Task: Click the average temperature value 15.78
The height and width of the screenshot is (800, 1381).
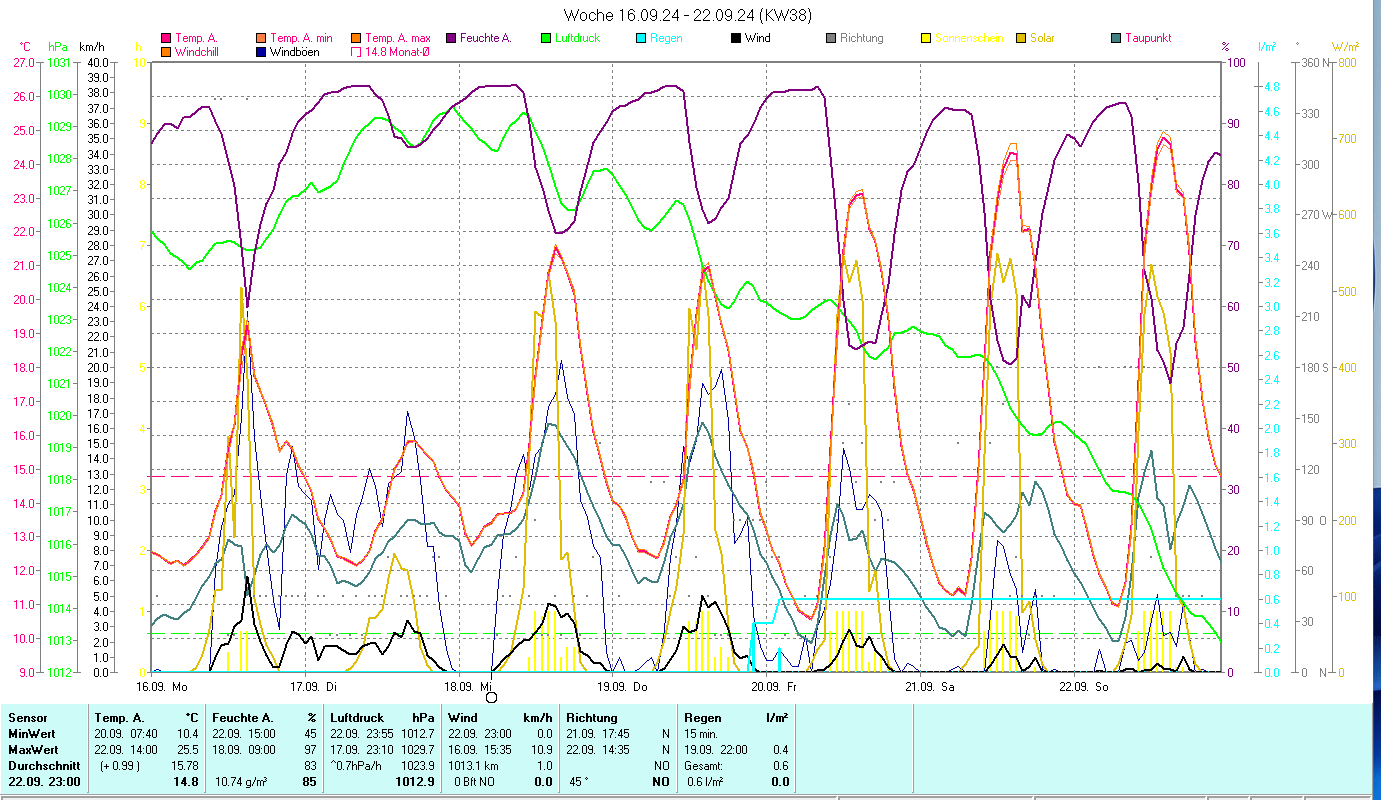Action: click(x=185, y=766)
